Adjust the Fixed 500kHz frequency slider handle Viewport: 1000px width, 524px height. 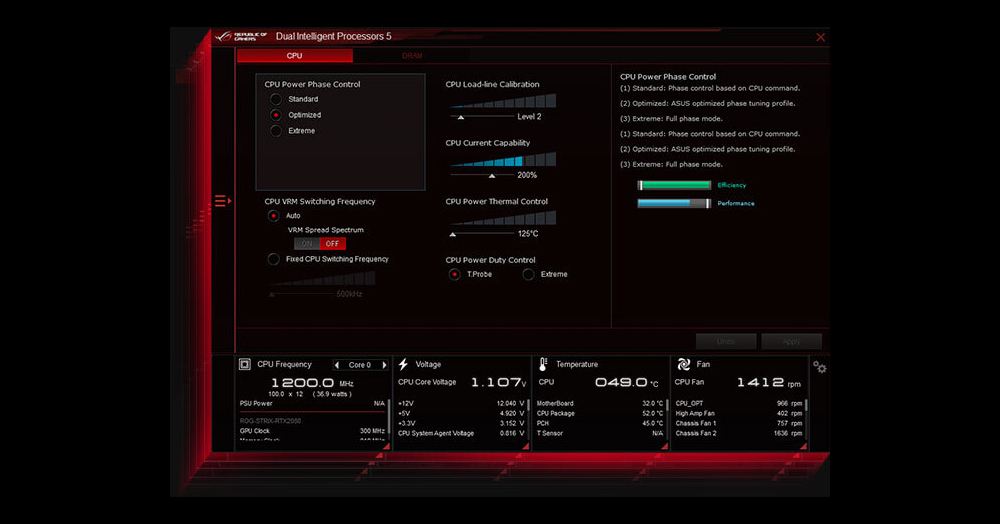(272, 295)
